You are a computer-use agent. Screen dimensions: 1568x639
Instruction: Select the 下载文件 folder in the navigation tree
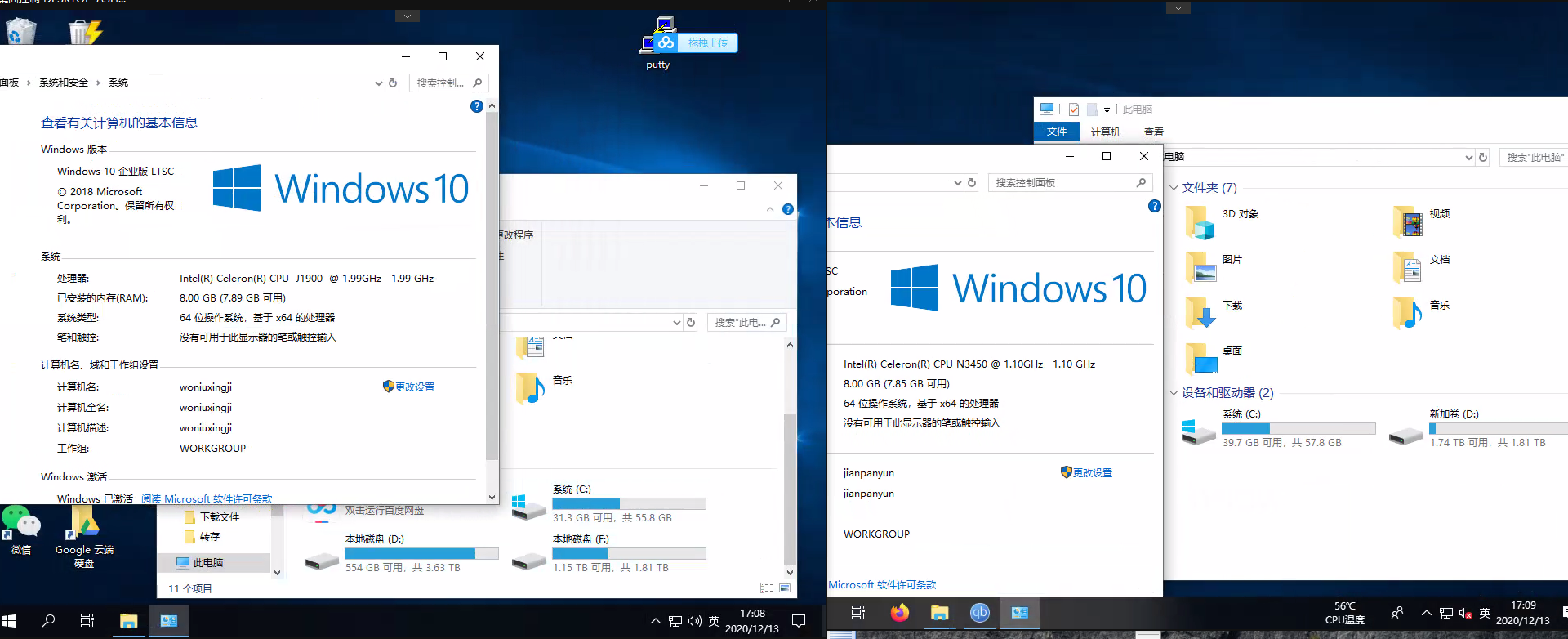click(x=214, y=517)
